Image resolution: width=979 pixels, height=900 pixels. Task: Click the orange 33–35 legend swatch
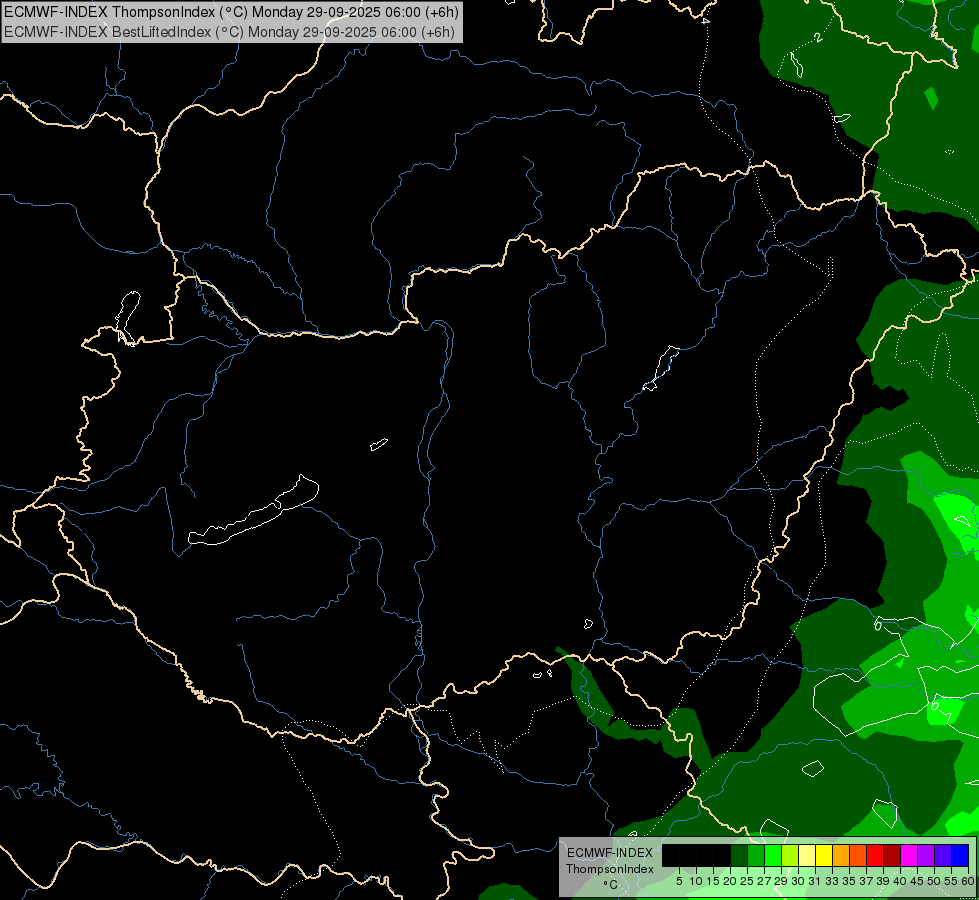(x=841, y=855)
